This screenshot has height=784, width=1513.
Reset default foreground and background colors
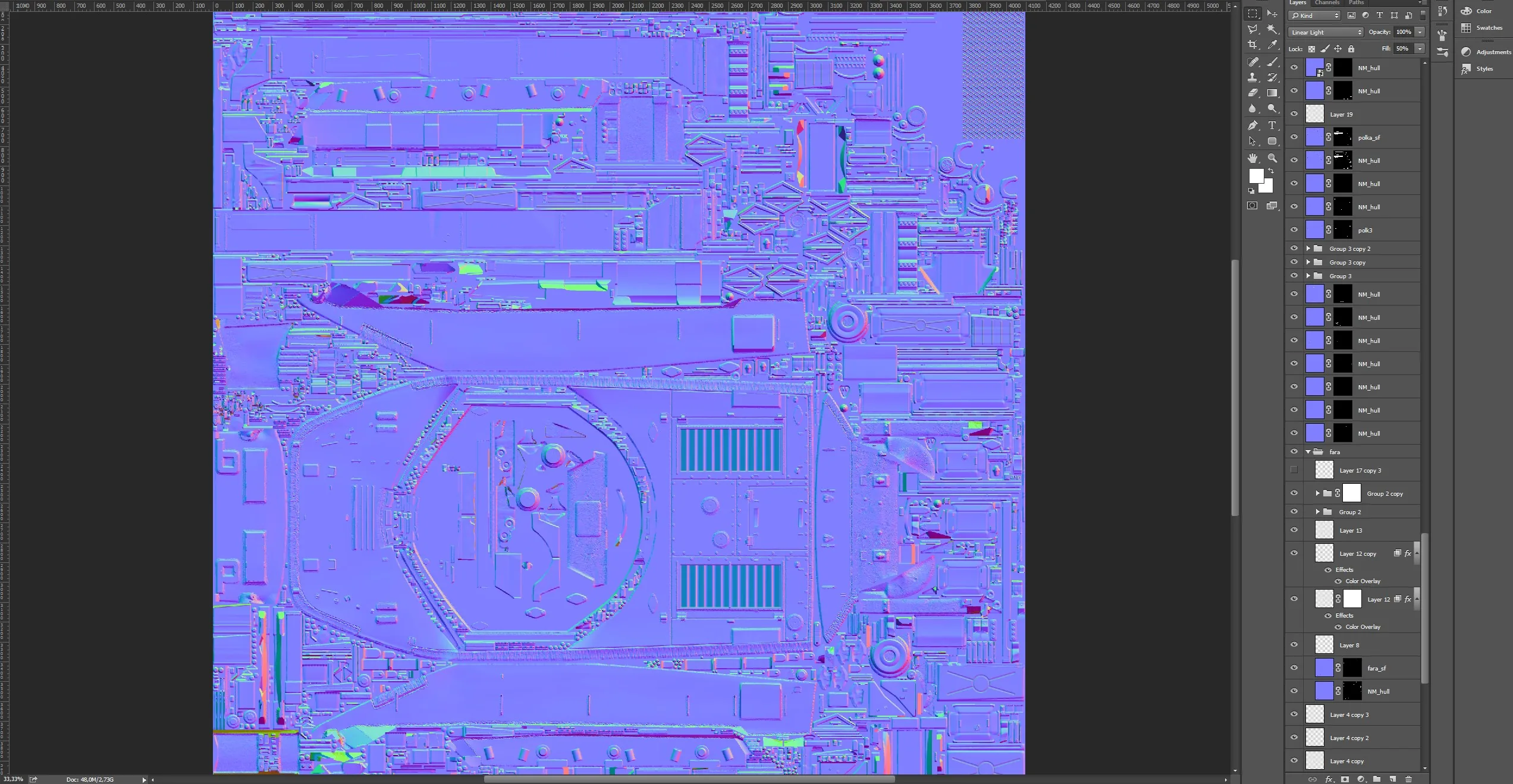(1251, 191)
